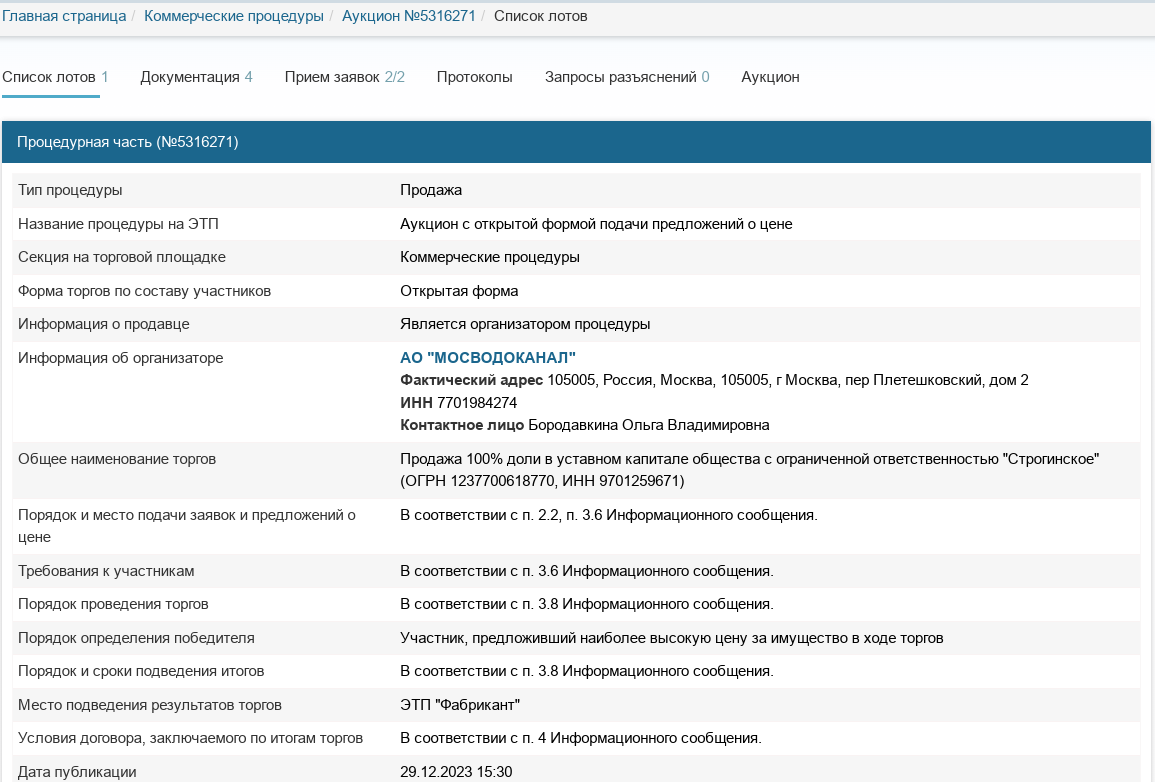Click the label Секция на торговой площадке

(122, 257)
